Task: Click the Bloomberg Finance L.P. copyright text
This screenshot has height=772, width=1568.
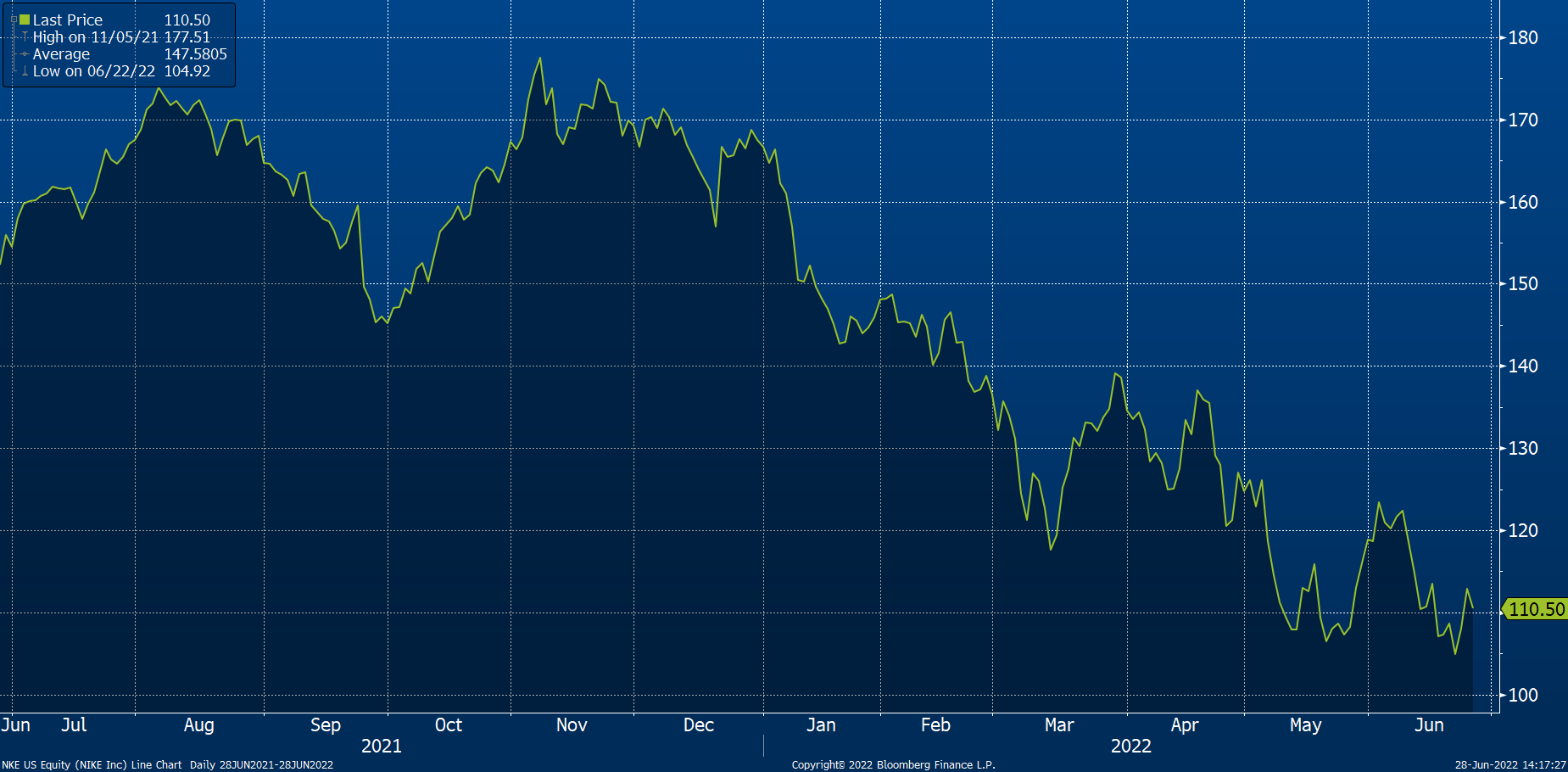Action: click(894, 765)
